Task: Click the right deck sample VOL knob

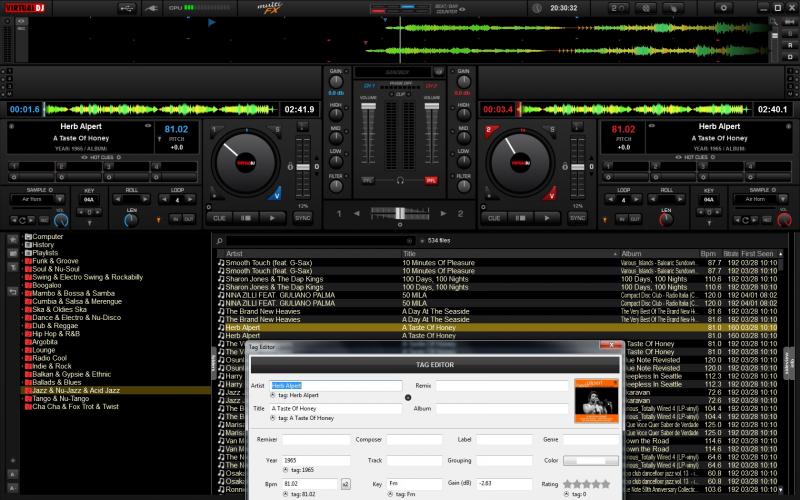Action: point(784,220)
